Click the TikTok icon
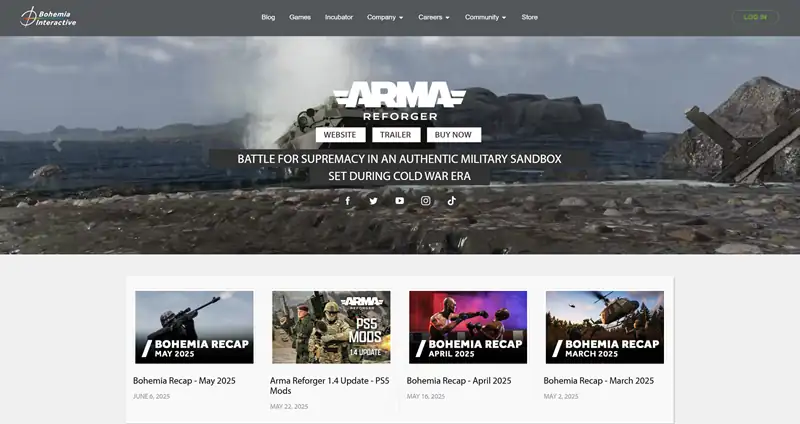 click(x=452, y=201)
